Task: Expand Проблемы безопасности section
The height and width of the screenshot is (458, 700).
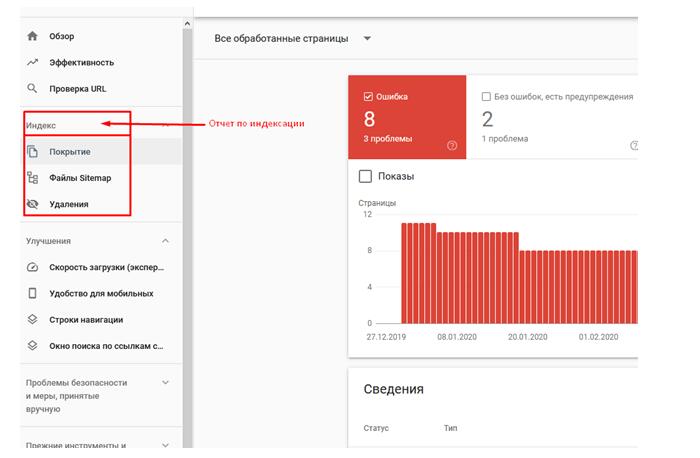Action: 165,382
